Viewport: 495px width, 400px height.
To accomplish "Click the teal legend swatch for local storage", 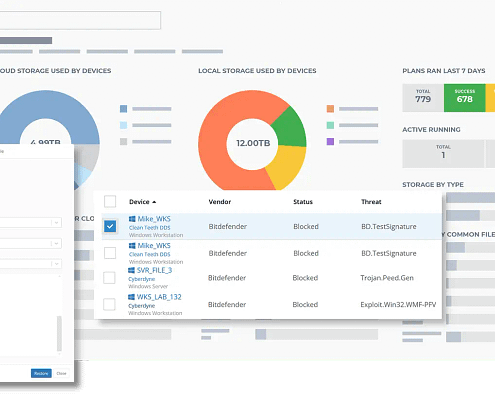I will (x=330, y=125).
